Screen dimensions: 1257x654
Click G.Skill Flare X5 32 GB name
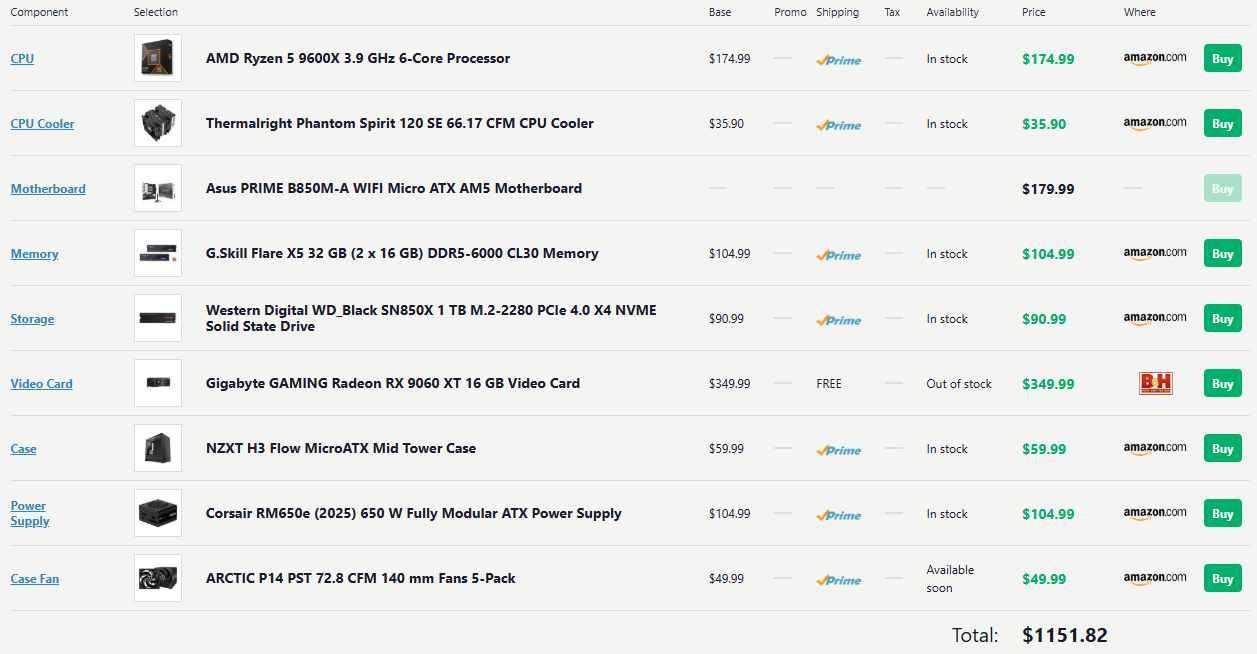[x=402, y=253]
